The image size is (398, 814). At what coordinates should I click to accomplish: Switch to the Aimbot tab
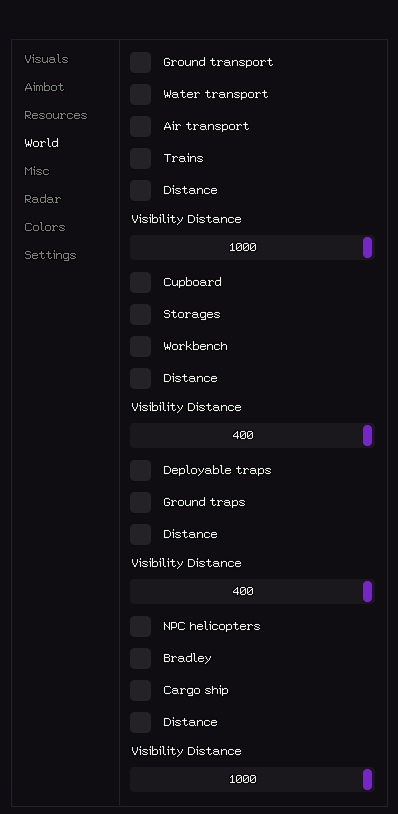click(44, 87)
